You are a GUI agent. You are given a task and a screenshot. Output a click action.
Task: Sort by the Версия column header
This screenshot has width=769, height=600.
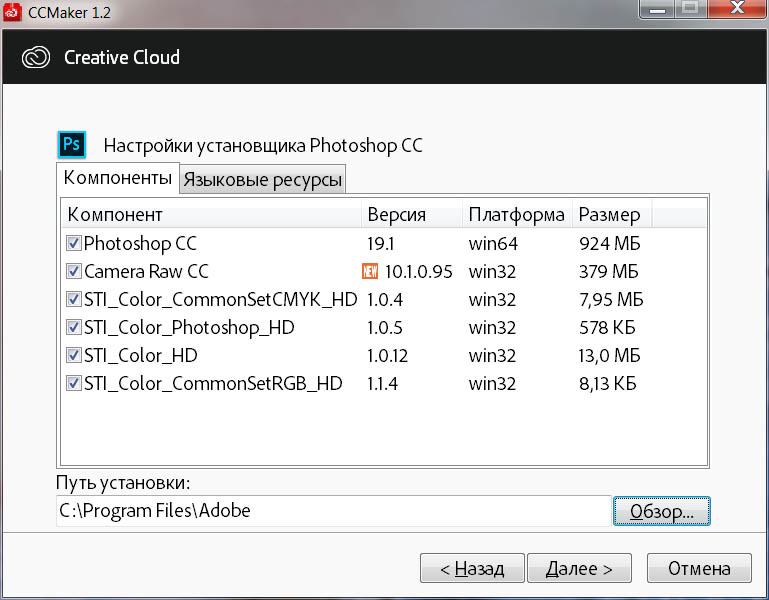412,214
